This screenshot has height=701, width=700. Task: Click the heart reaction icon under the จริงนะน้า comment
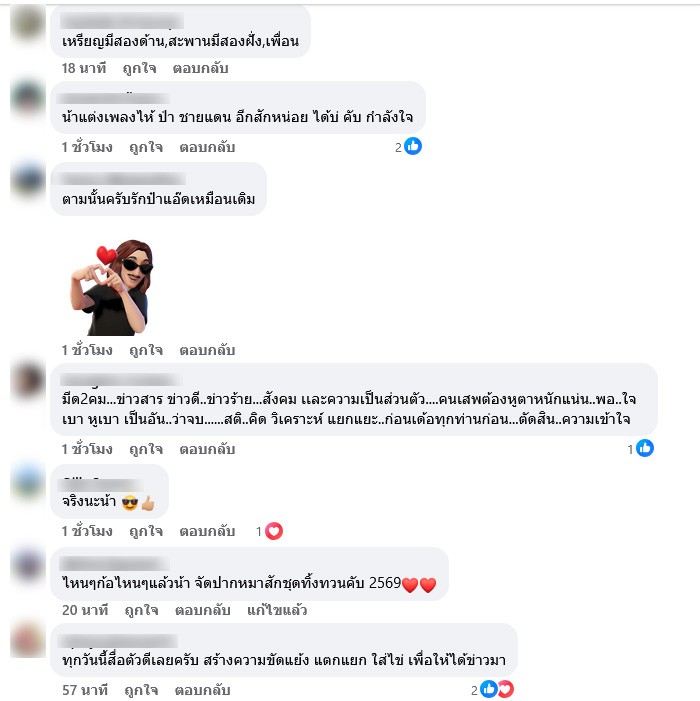(274, 531)
